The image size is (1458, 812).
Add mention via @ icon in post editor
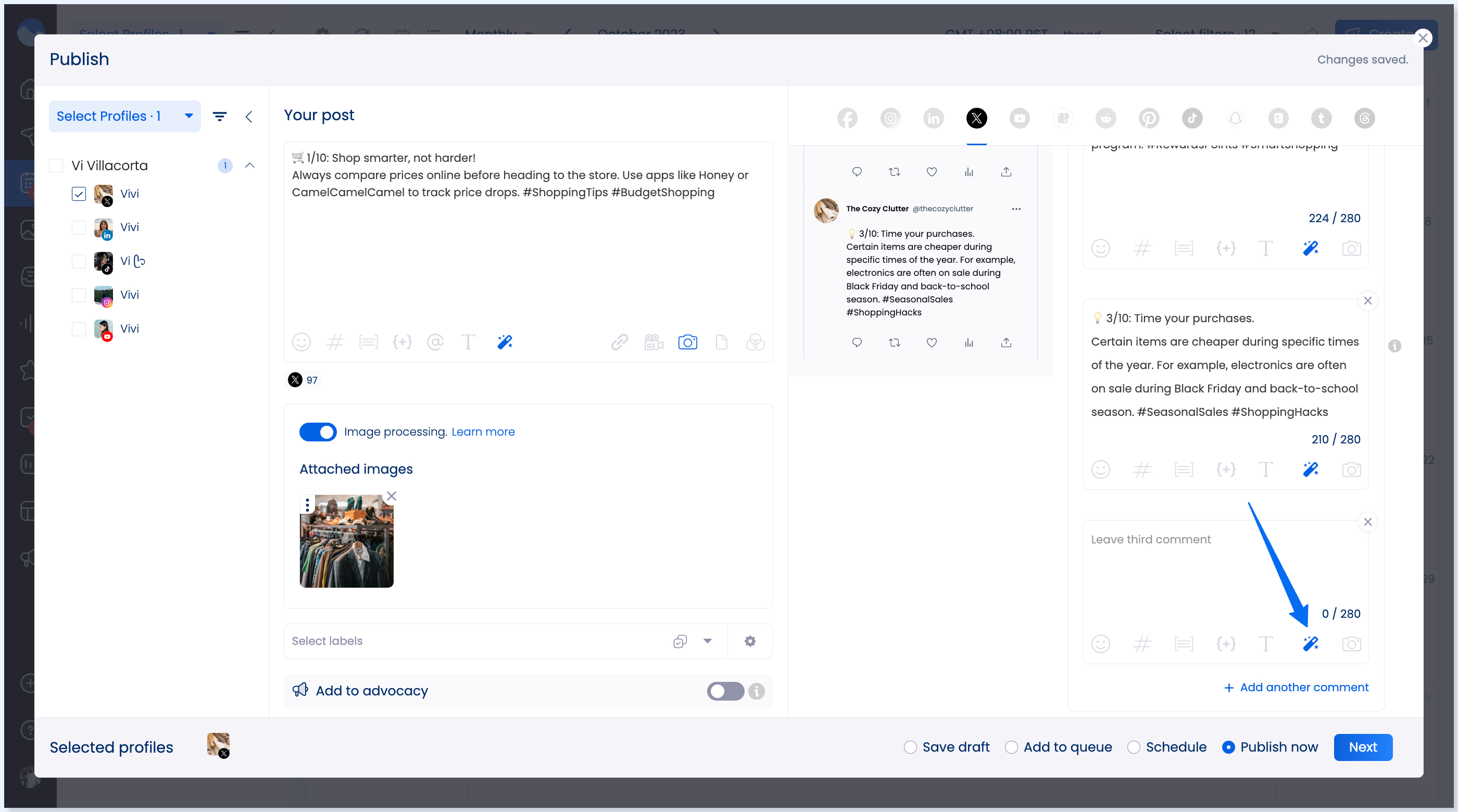[435, 342]
